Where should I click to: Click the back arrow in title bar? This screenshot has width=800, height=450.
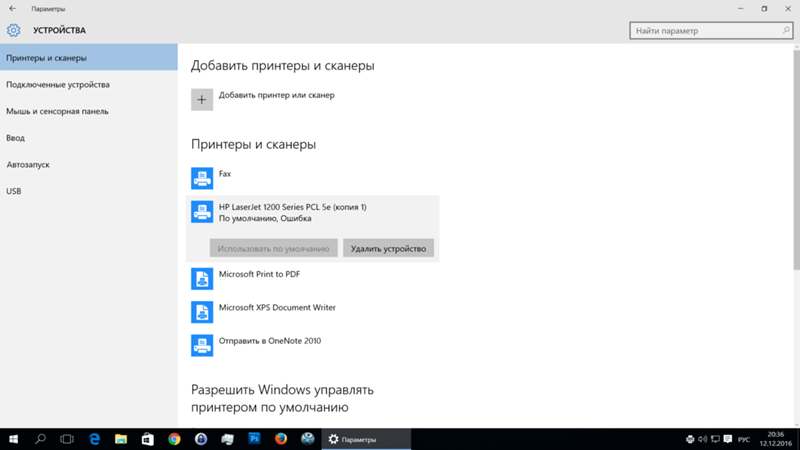click(x=12, y=9)
